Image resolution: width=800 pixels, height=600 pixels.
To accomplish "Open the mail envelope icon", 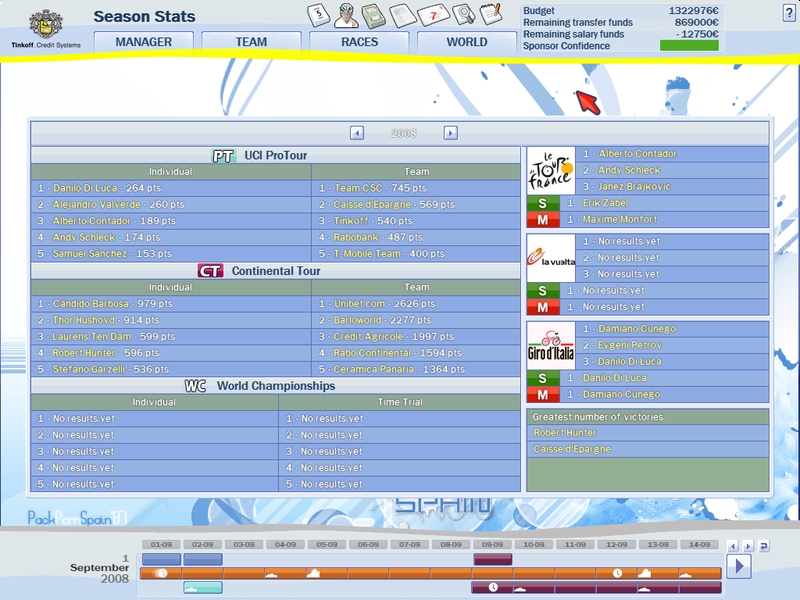I will [x=433, y=15].
